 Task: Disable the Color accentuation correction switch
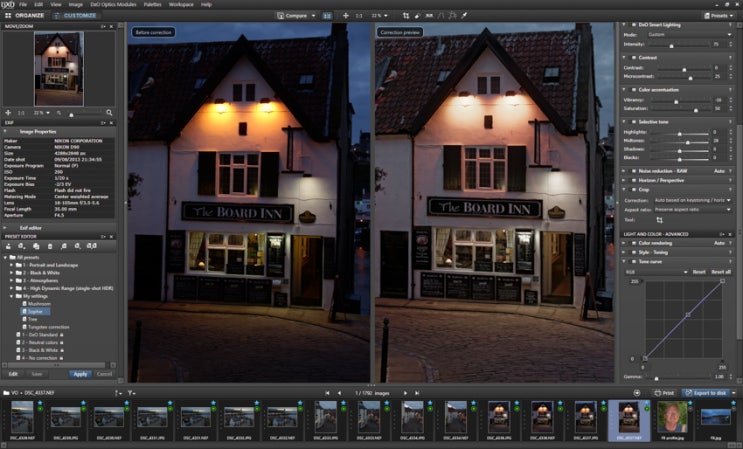(634, 90)
